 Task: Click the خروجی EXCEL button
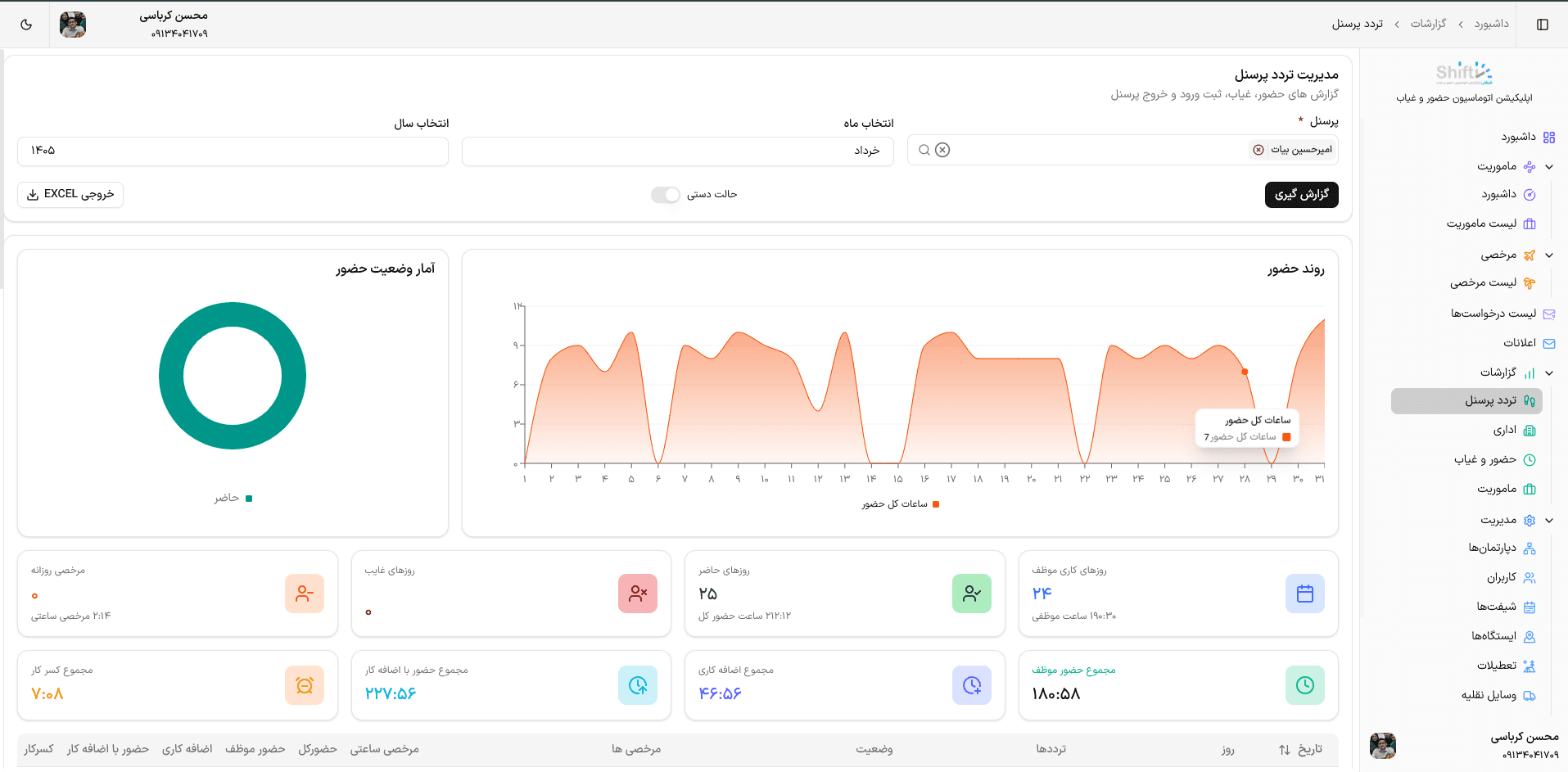click(70, 195)
